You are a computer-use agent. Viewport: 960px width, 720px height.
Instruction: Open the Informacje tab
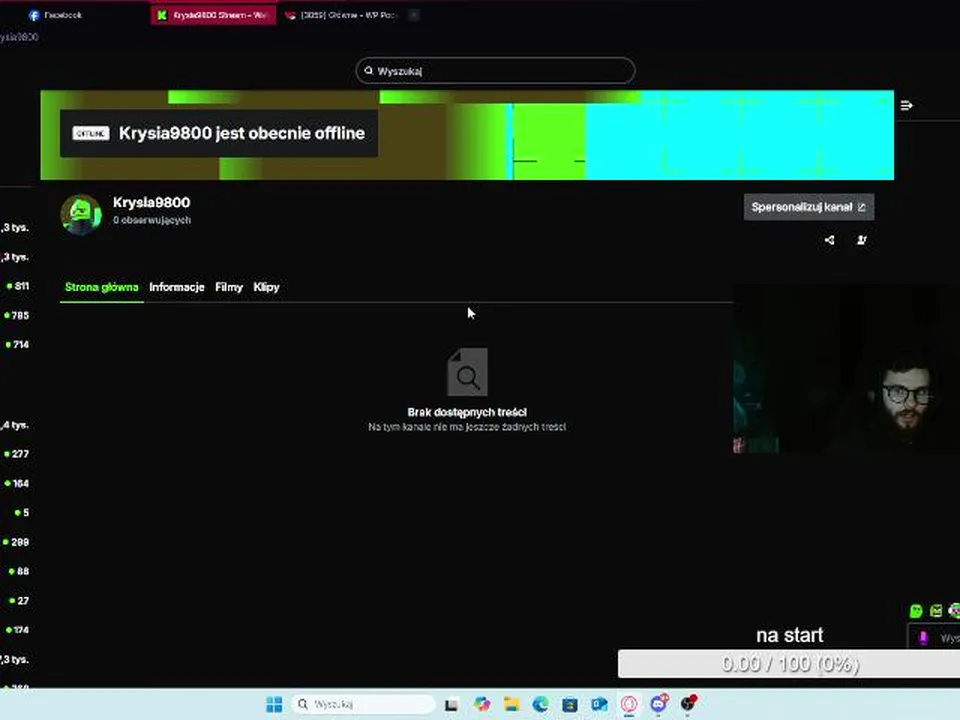pyautogui.click(x=176, y=287)
